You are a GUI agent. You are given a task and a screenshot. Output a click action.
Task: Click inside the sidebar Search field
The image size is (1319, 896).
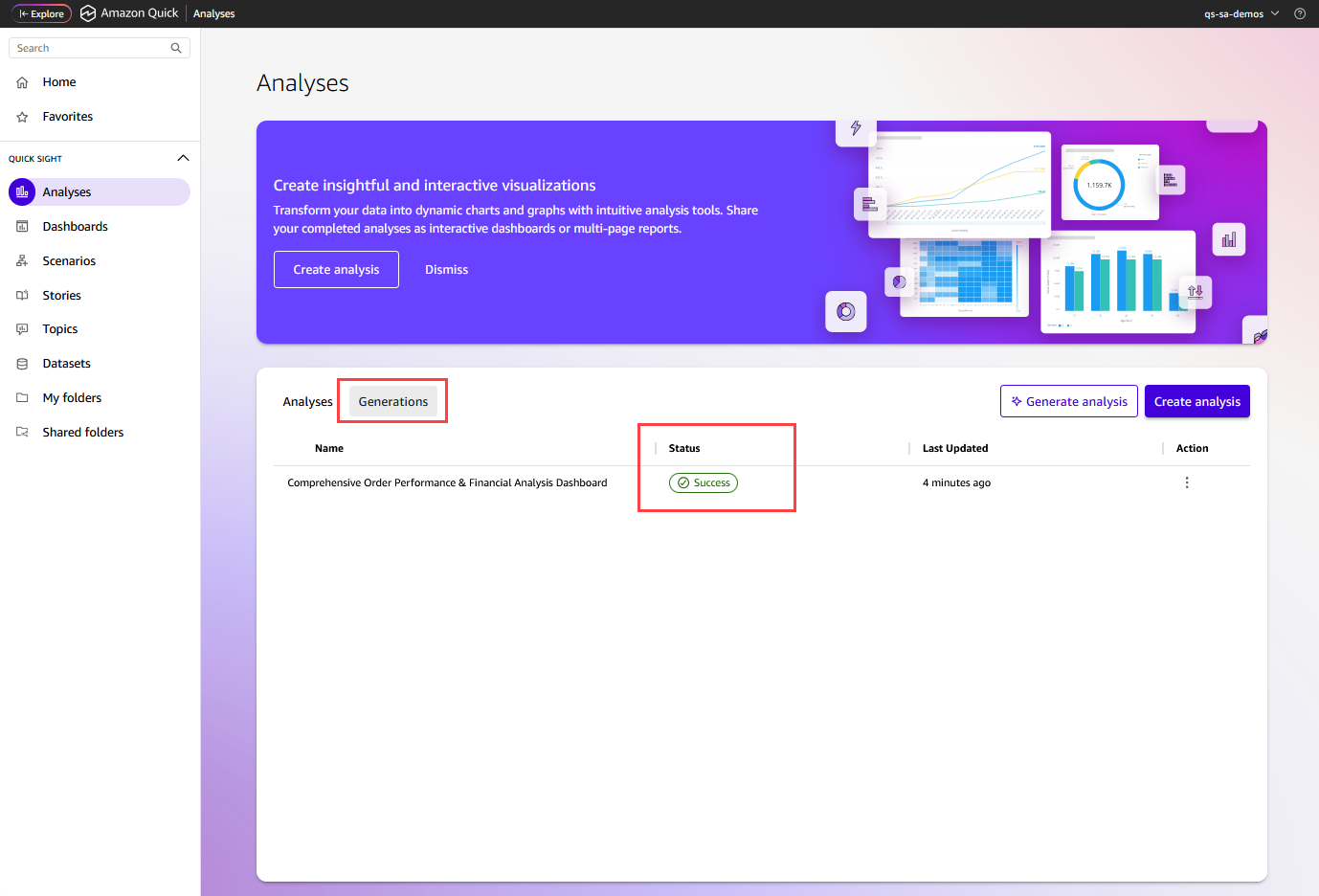86,47
